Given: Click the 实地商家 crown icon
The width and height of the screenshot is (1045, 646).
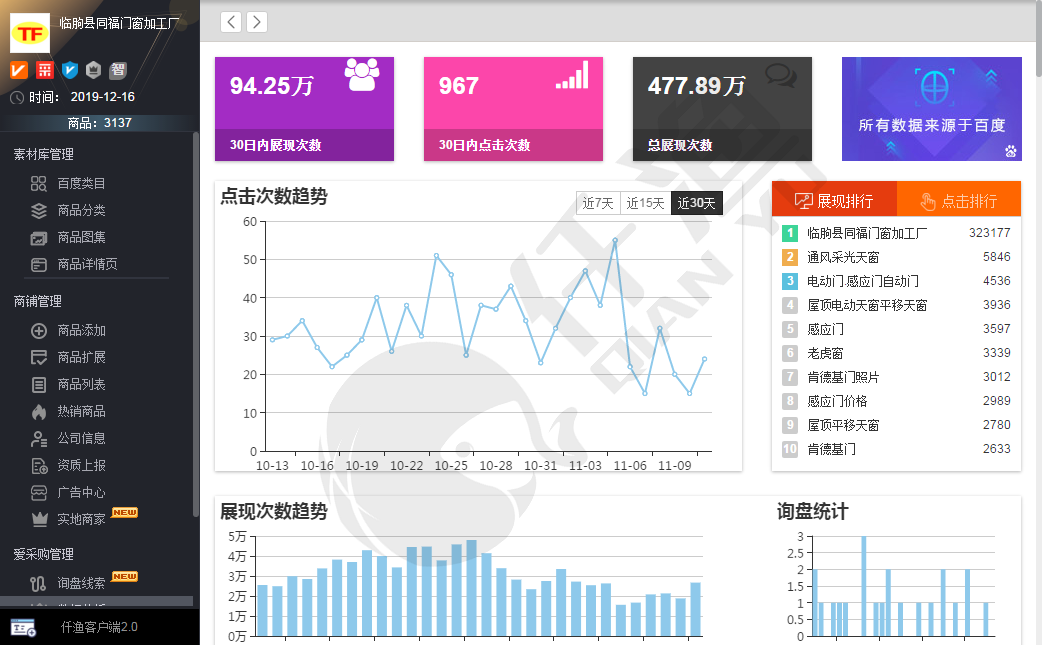Looking at the screenshot, I should point(39,520).
